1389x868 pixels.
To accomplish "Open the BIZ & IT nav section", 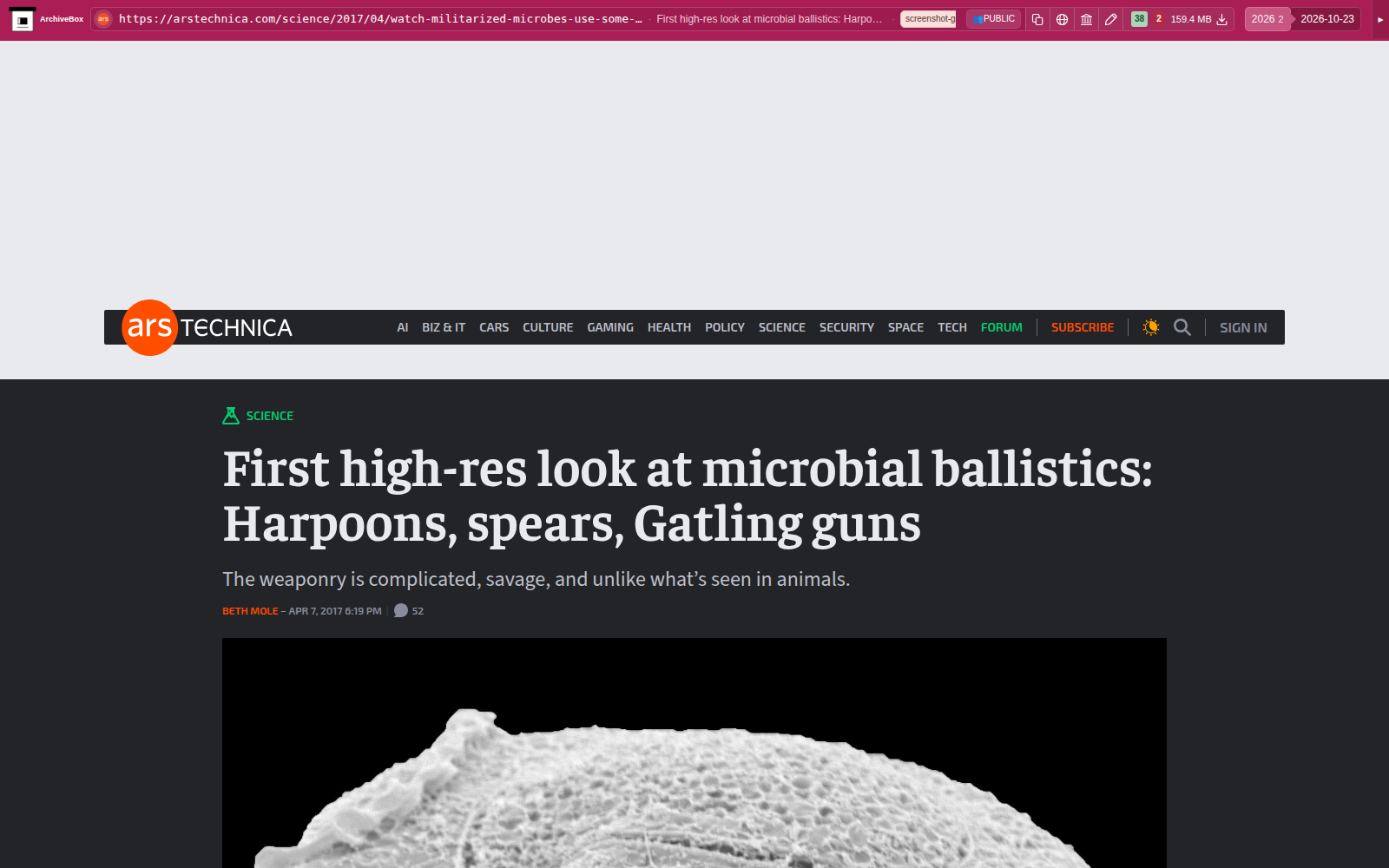I will point(444,327).
